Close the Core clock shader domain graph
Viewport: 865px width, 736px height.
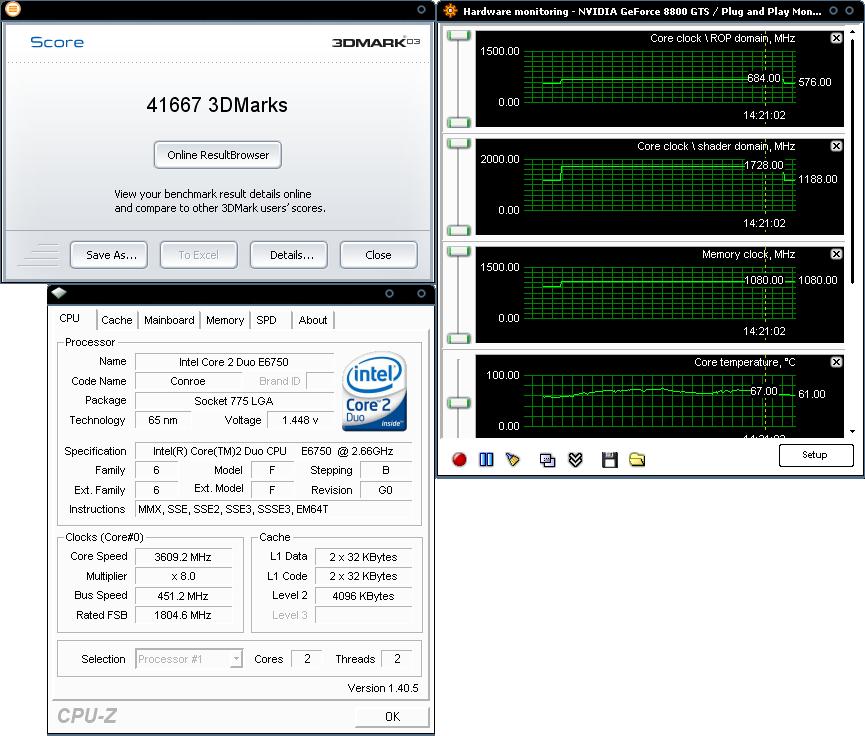click(x=836, y=146)
